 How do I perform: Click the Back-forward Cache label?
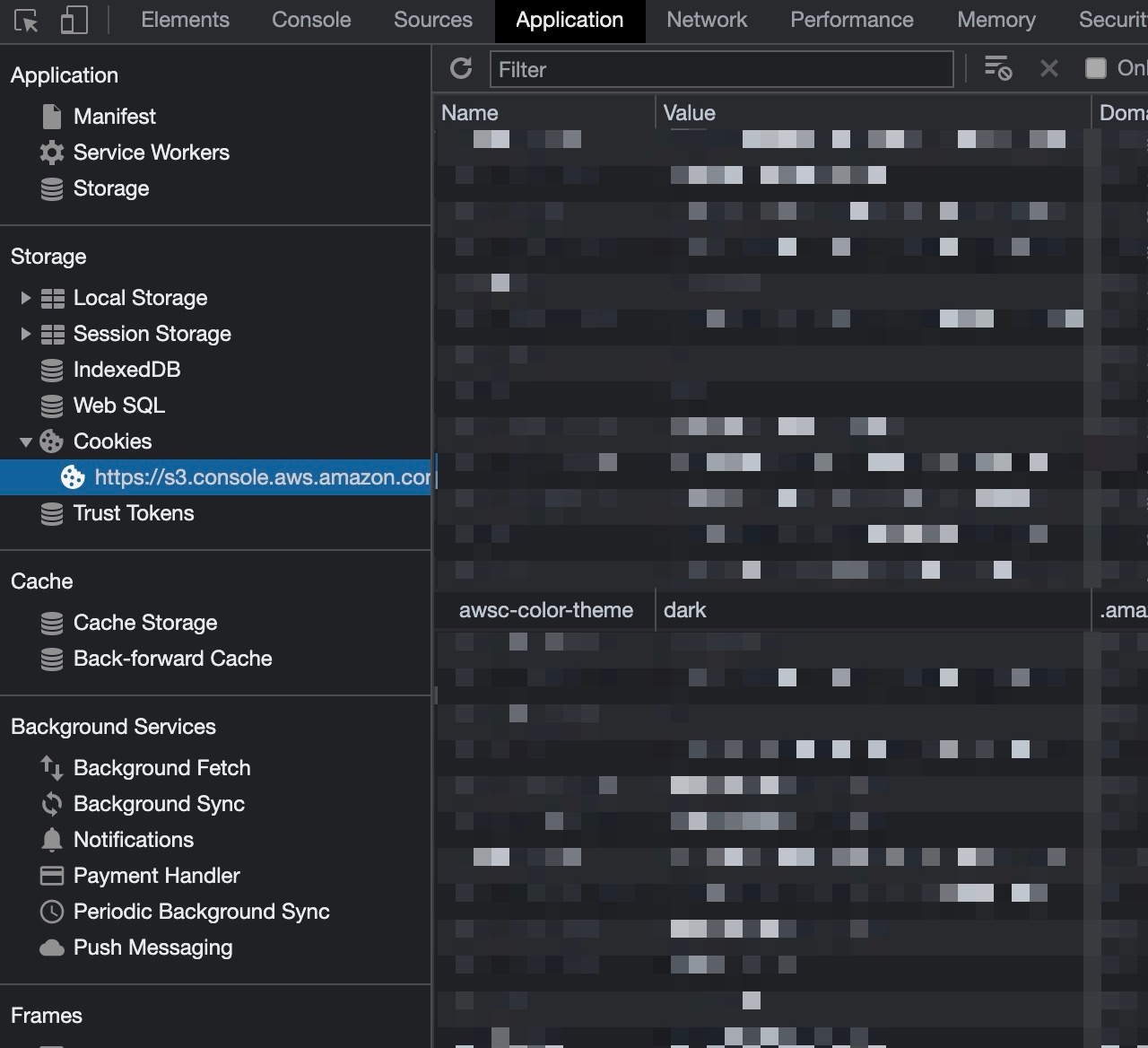[173, 659]
